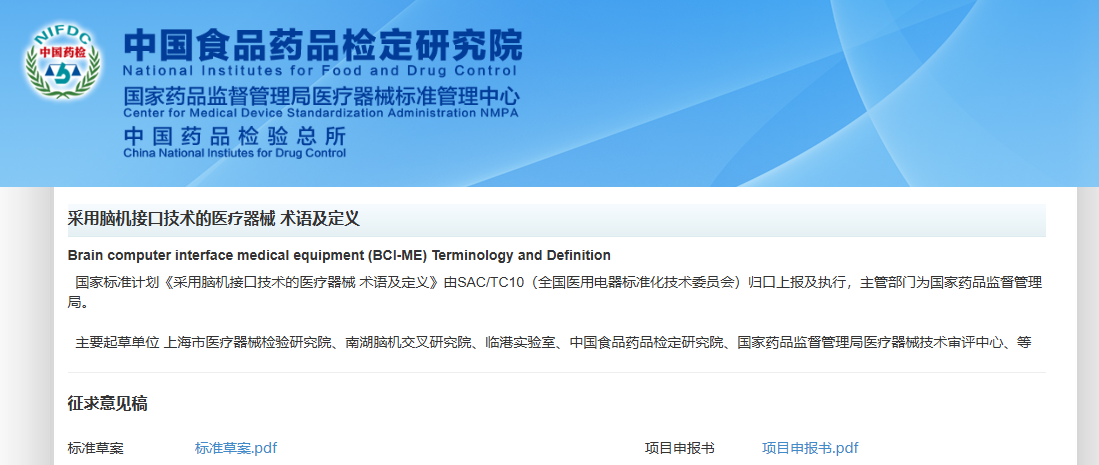Click the 中国药品检验总所 heading
Screen dimensions: 1099x465
tap(234, 136)
